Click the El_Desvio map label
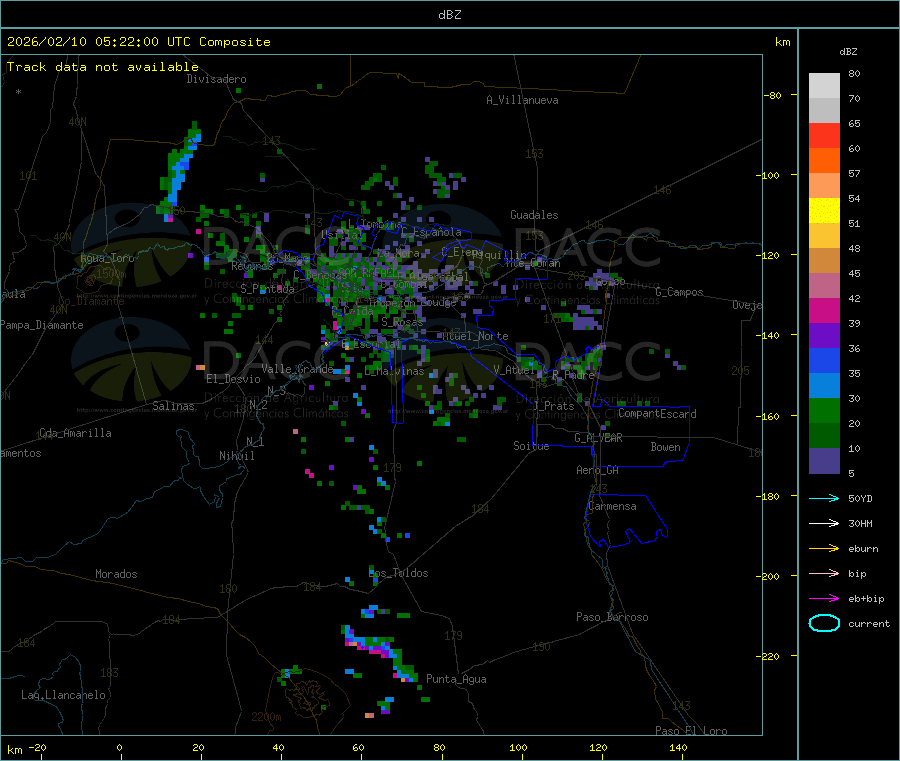 pos(234,379)
